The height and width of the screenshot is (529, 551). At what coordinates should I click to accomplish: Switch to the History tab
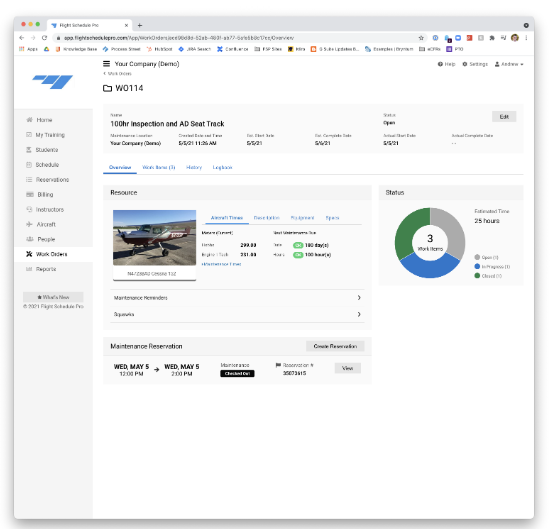[x=194, y=167]
